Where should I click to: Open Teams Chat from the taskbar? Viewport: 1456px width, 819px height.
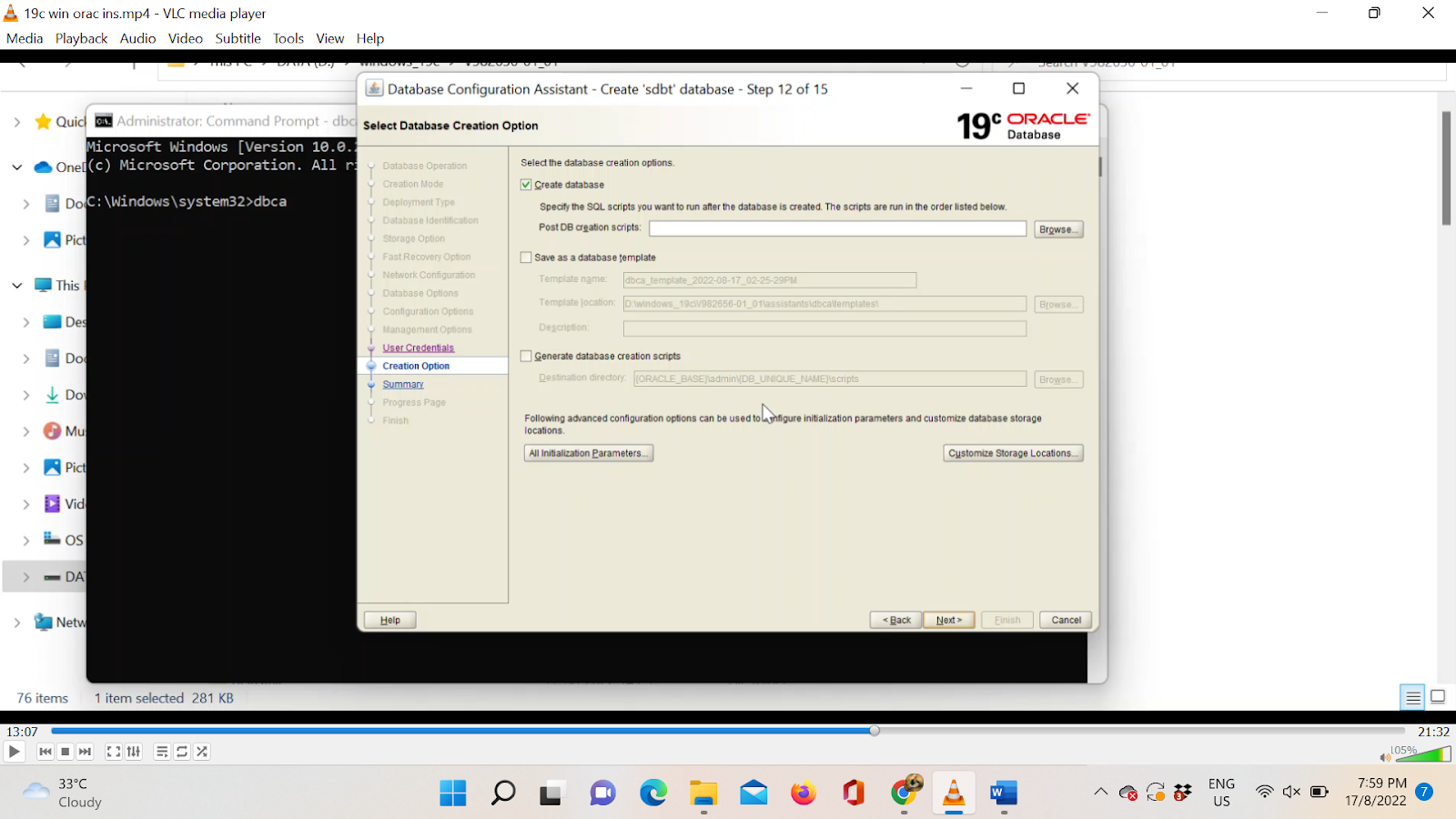pyautogui.click(x=602, y=794)
